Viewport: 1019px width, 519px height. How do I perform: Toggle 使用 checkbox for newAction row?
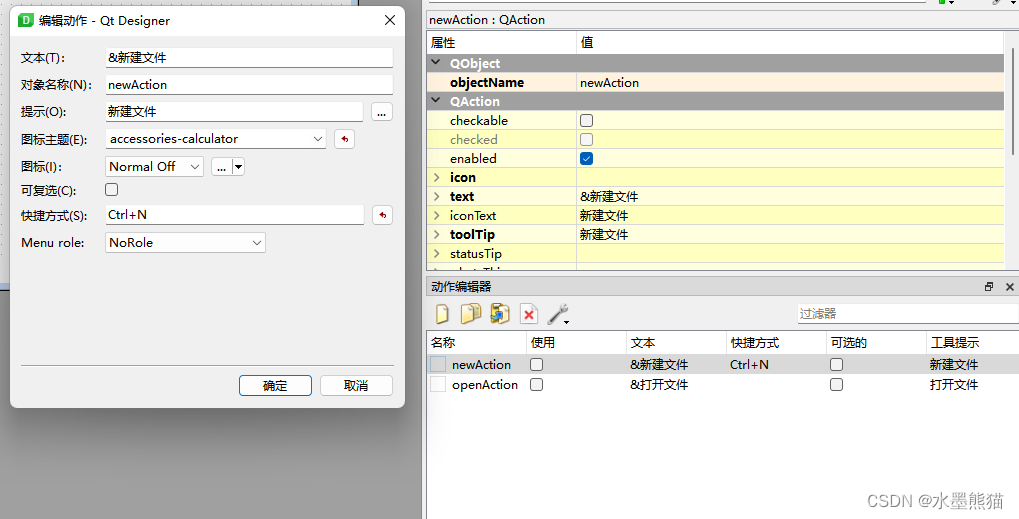[x=536, y=364]
